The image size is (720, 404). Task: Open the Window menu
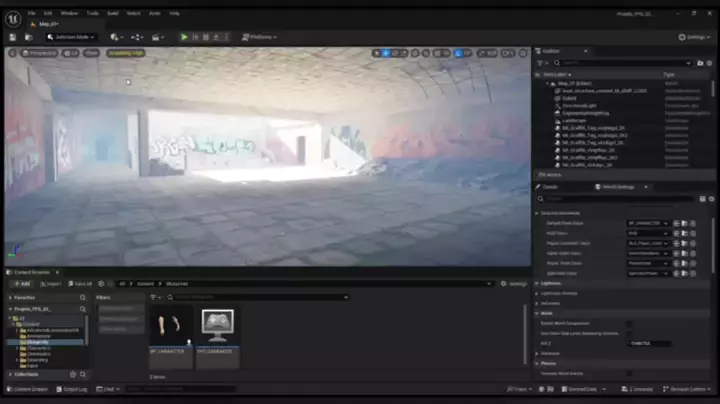pyautogui.click(x=69, y=13)
